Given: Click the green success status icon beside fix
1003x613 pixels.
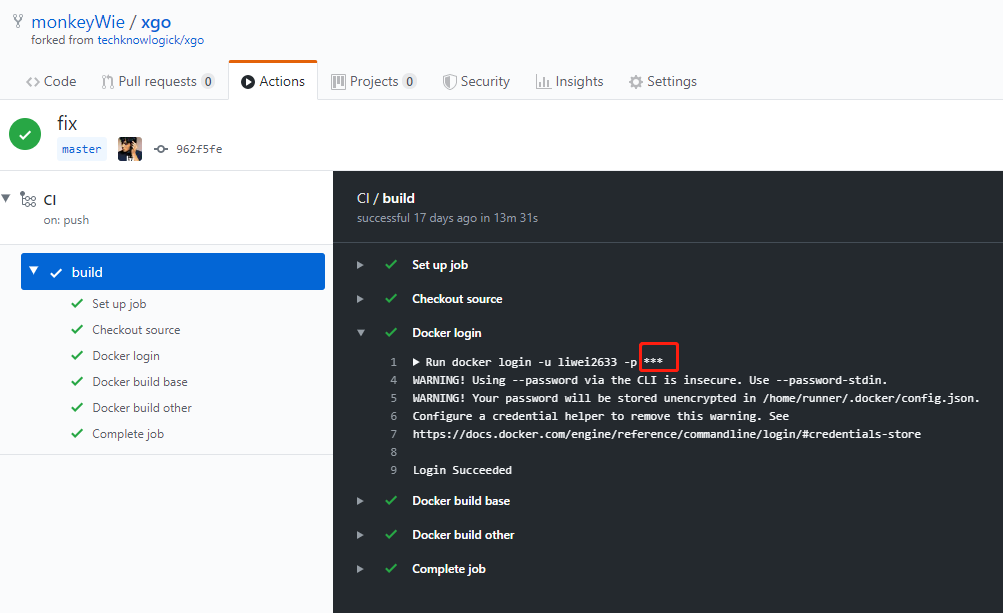Looking at the screenshot, I should (25, 135).
